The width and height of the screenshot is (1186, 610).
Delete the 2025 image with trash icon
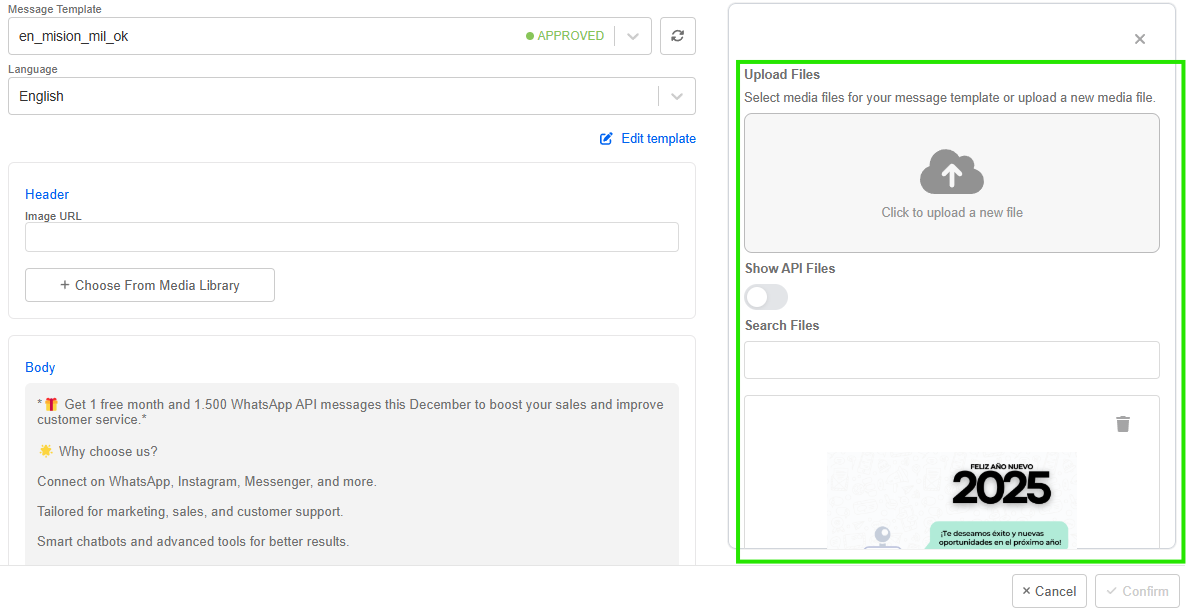pyautogui.click(x=1122, y=424)
